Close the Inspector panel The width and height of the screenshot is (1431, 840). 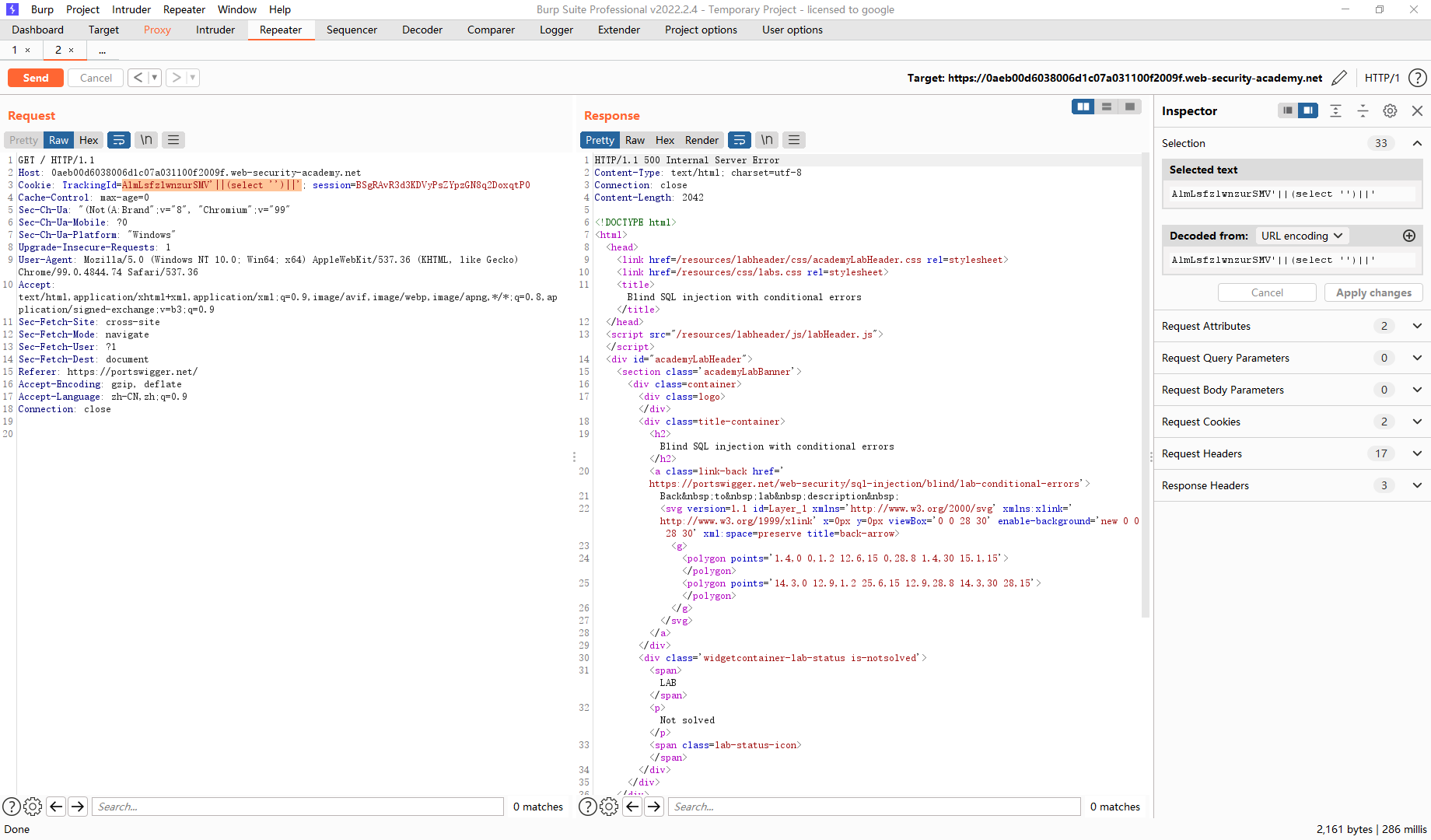point(1417,110)
